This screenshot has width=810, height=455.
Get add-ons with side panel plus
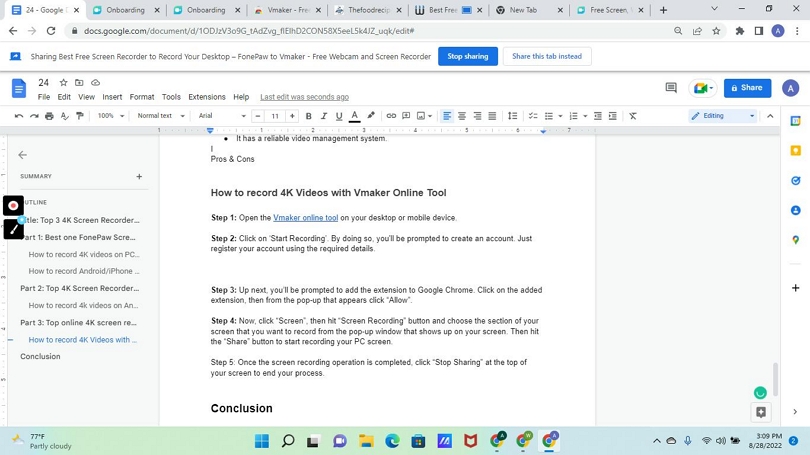pyautogui.click(x=796, y=288)
